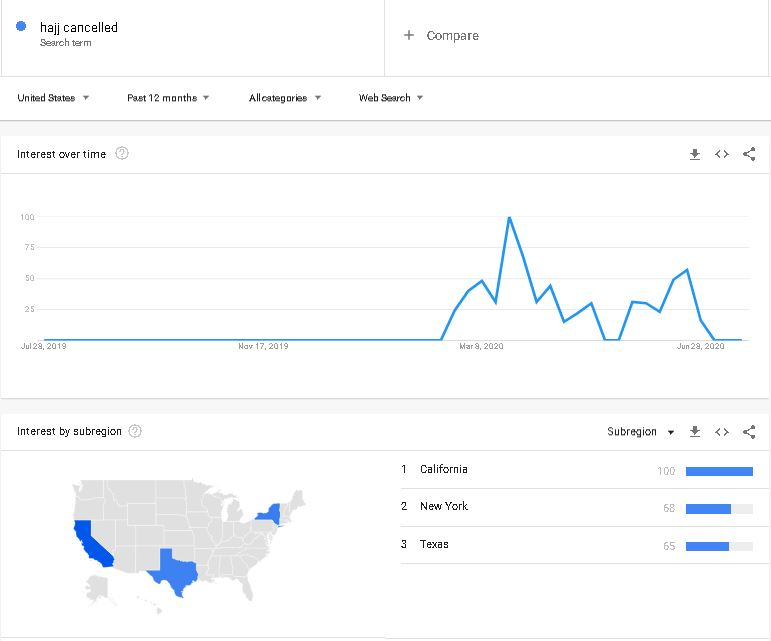This screenshot has height=641, width=771.
Task: Download the Interest by subregion data
Action: pos(695,432)
